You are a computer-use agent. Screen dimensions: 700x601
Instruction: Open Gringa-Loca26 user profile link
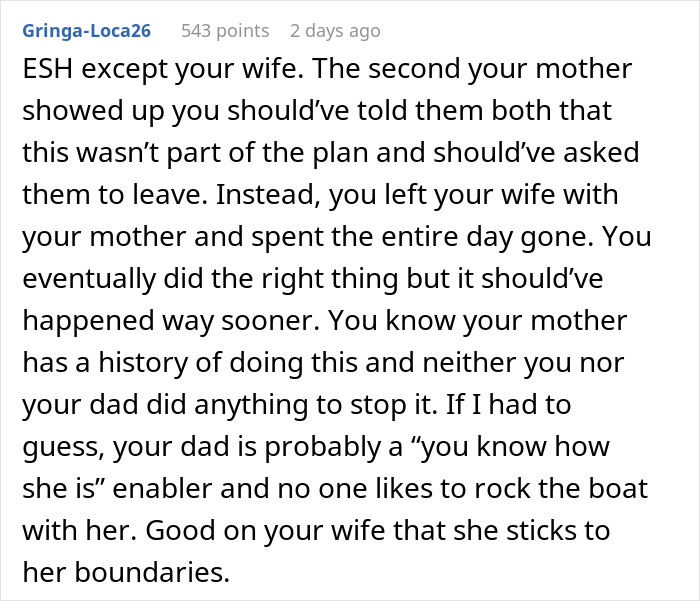87,31
